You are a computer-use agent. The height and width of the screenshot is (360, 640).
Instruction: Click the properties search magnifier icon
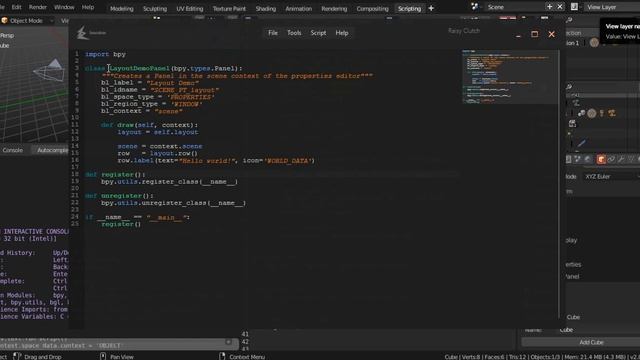[569, 87]
